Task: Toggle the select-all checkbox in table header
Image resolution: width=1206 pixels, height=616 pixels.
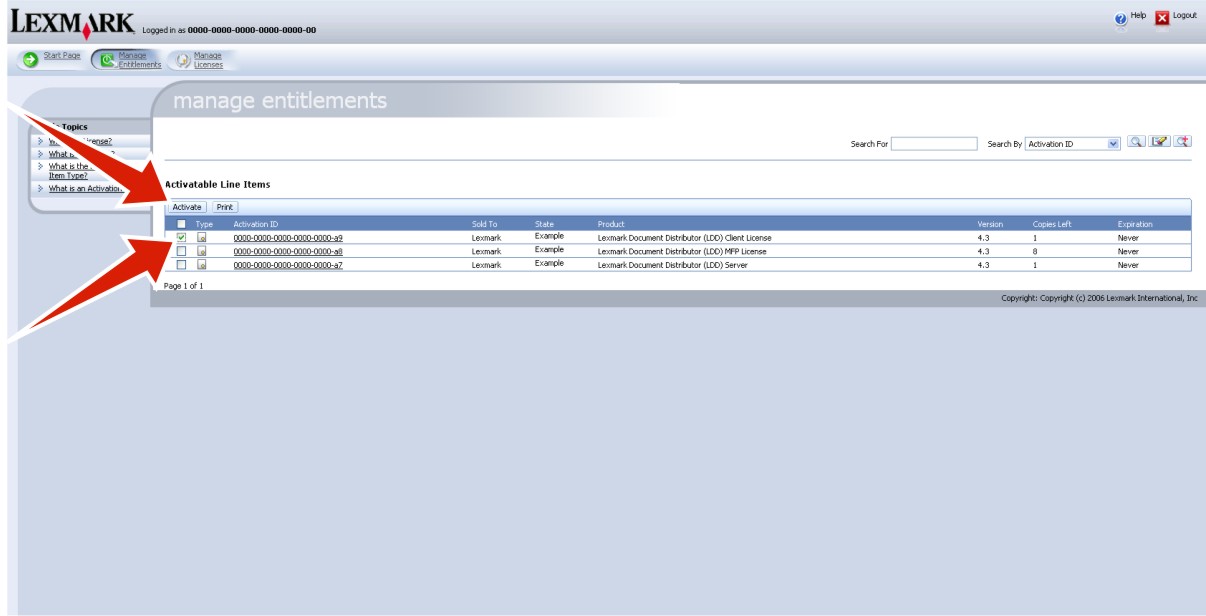Action: [x=181, y=224]
